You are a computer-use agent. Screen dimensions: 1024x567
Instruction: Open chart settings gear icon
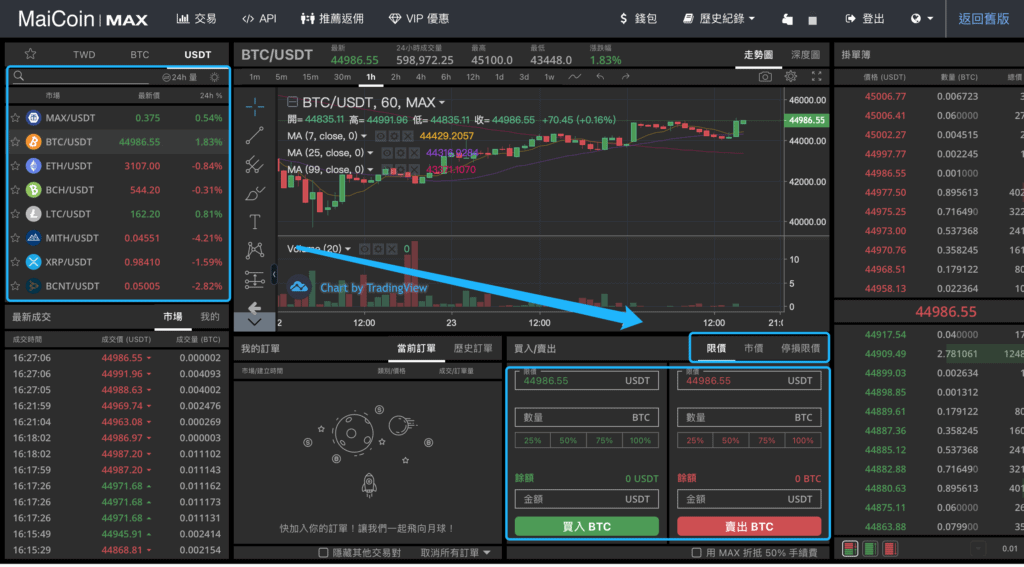[x=791, y=76]
